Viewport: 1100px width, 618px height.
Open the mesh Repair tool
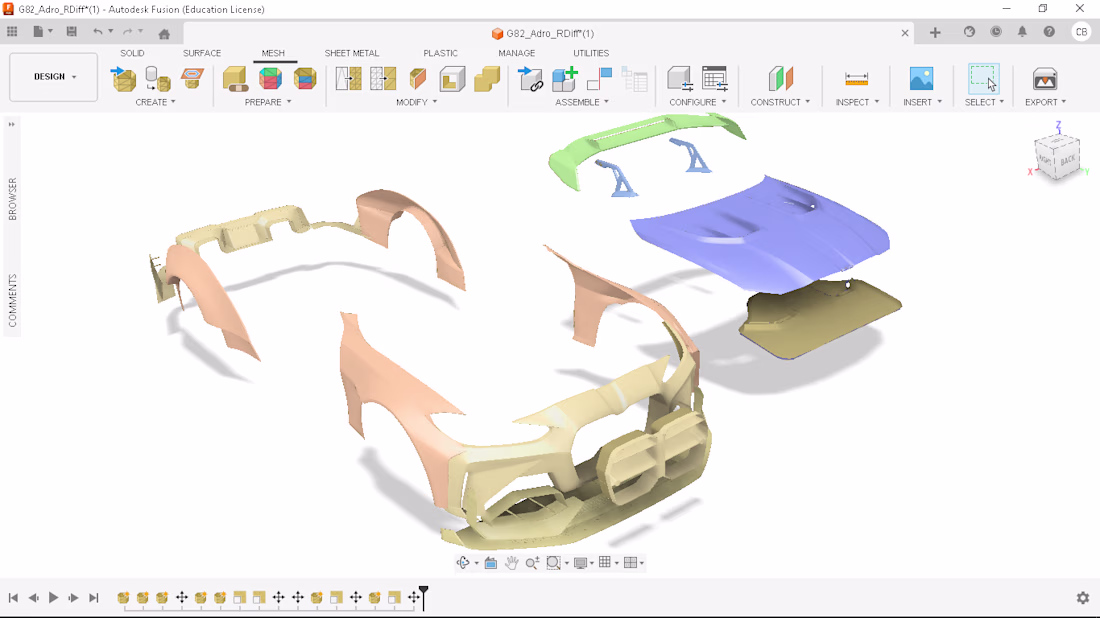click(235, 79)
